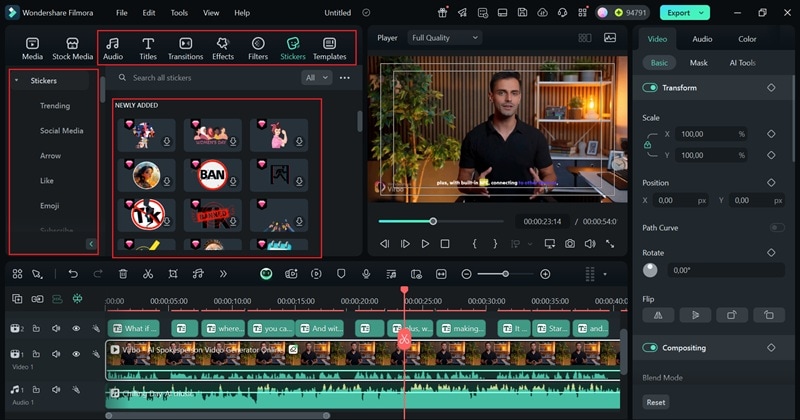
Task: Open the Filters tab
Action: (258, 49)
